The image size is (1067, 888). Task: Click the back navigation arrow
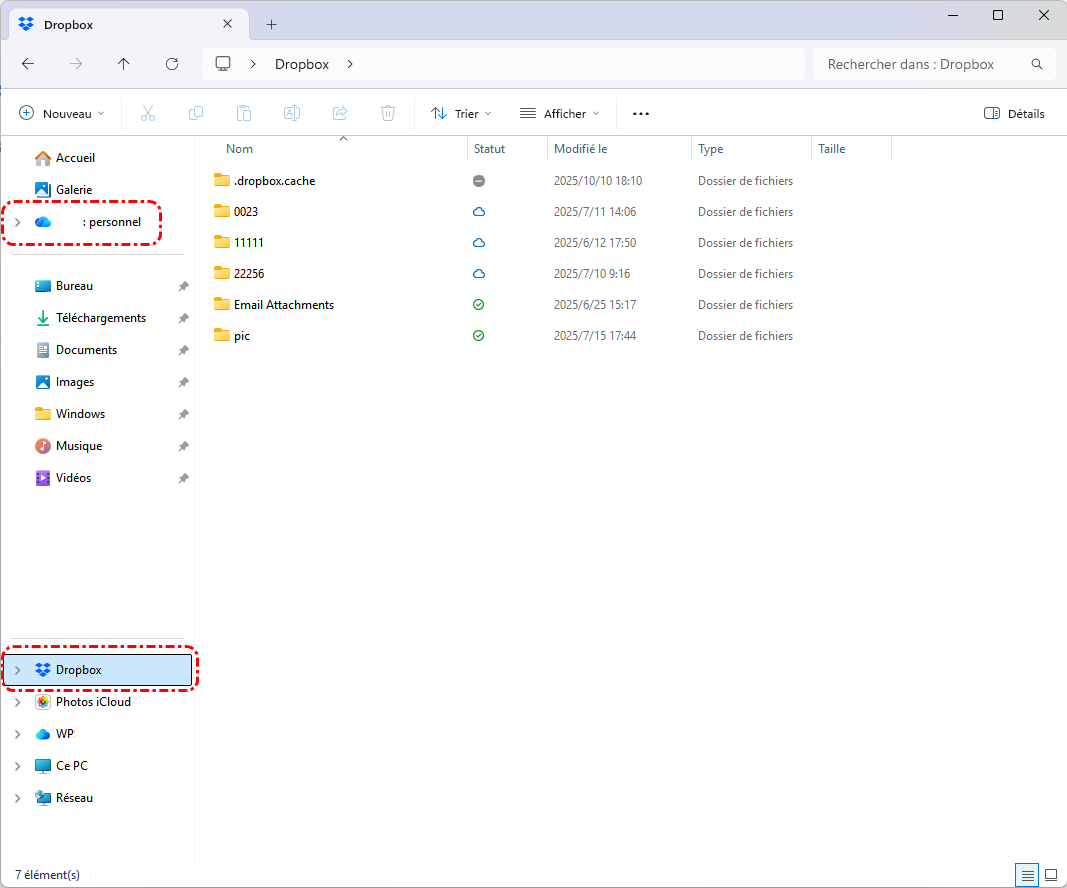tap(28, 64)
